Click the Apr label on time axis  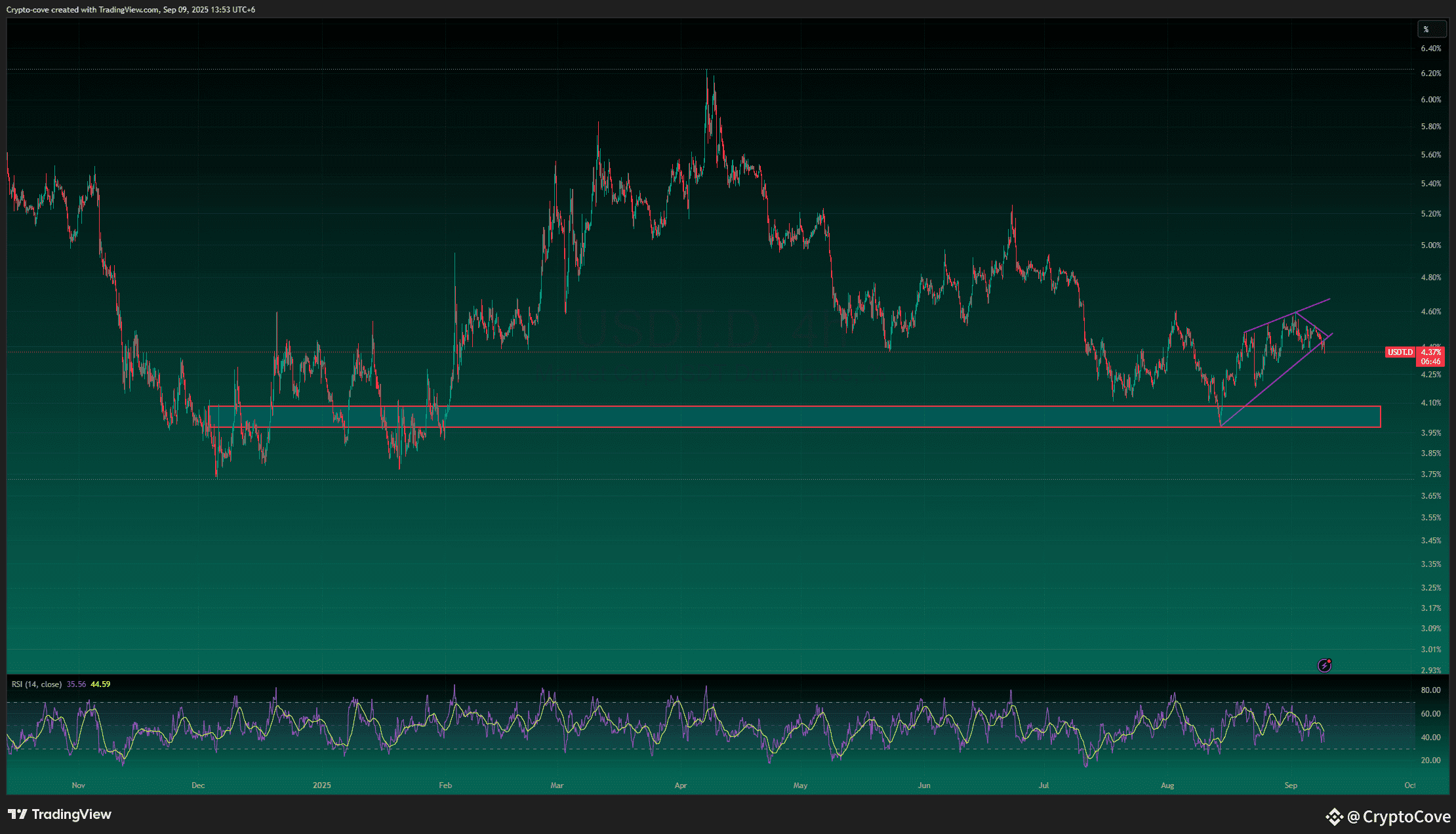pos(681,785)
